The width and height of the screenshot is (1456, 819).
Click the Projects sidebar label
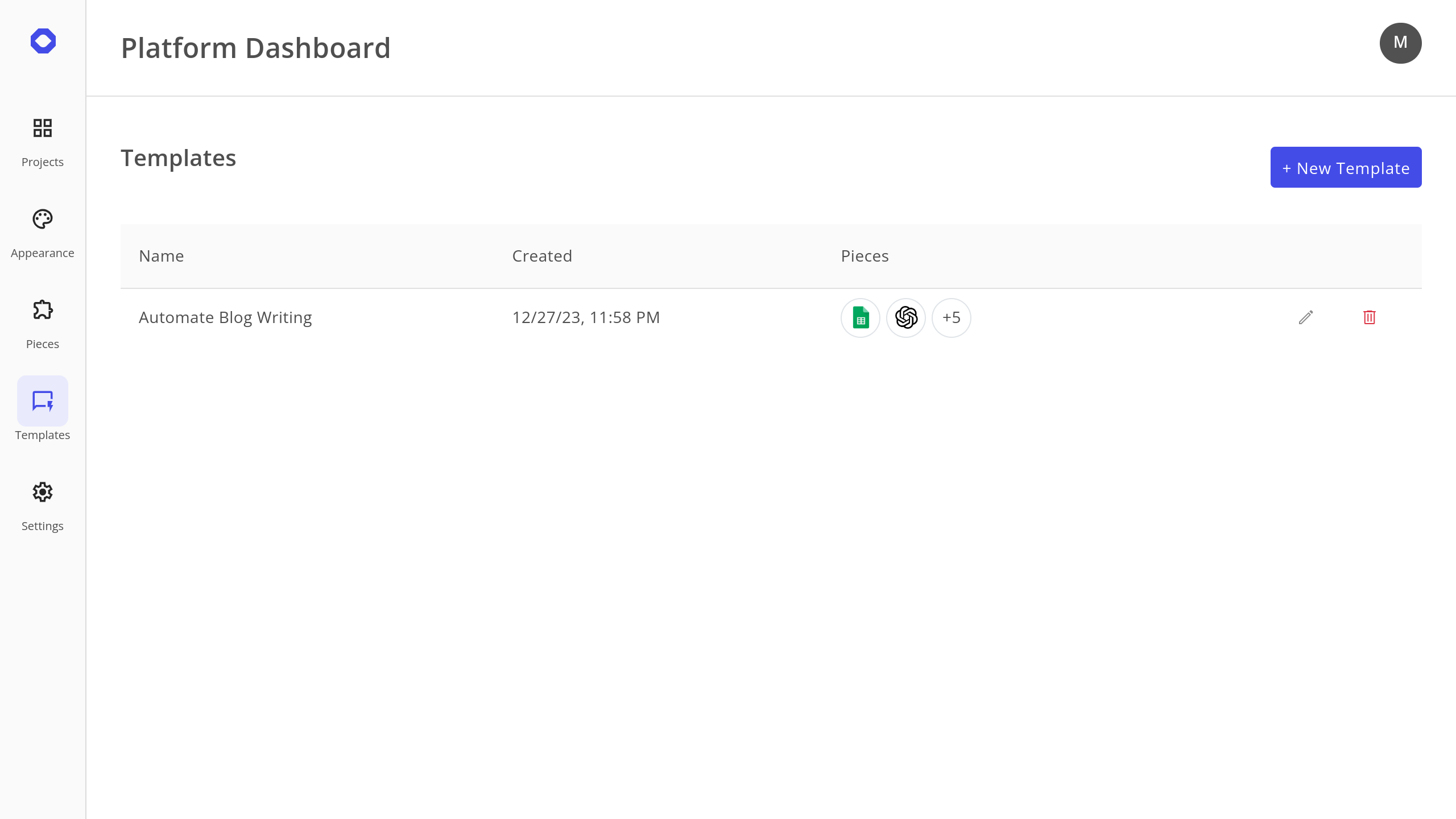click(x=43, y=162)
